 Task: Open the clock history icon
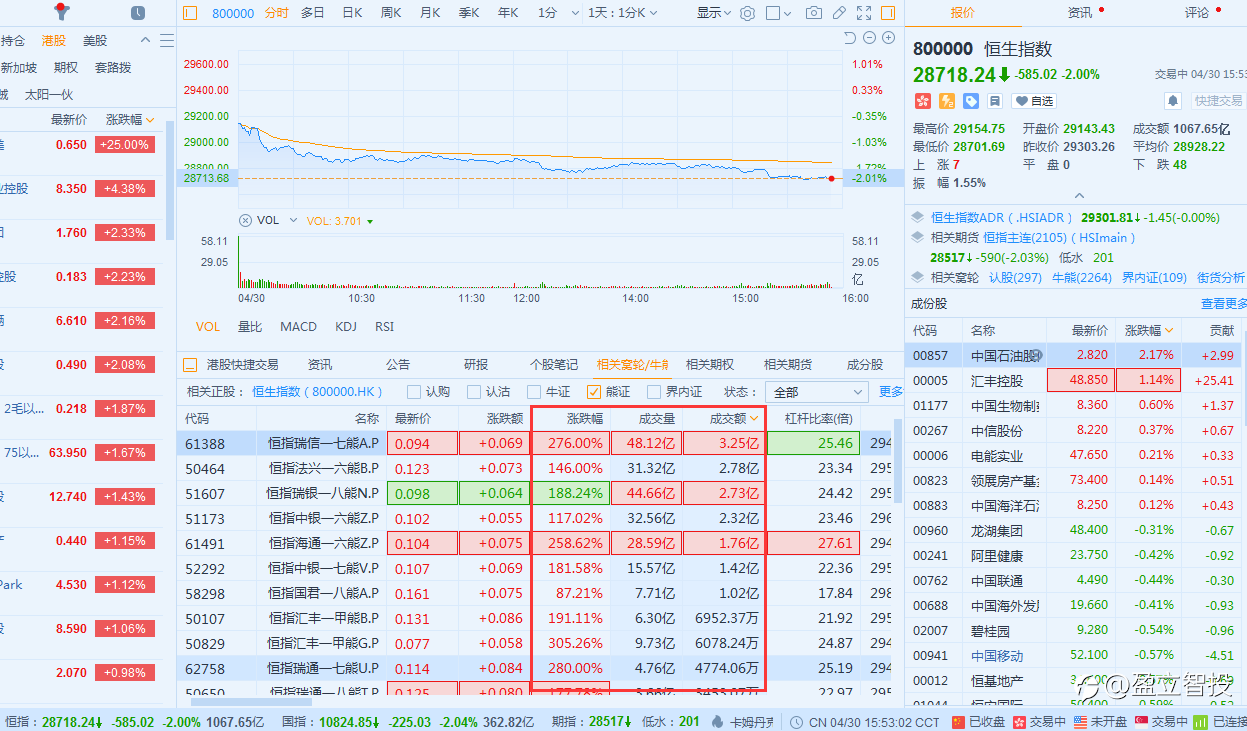(x=138, y=13)
